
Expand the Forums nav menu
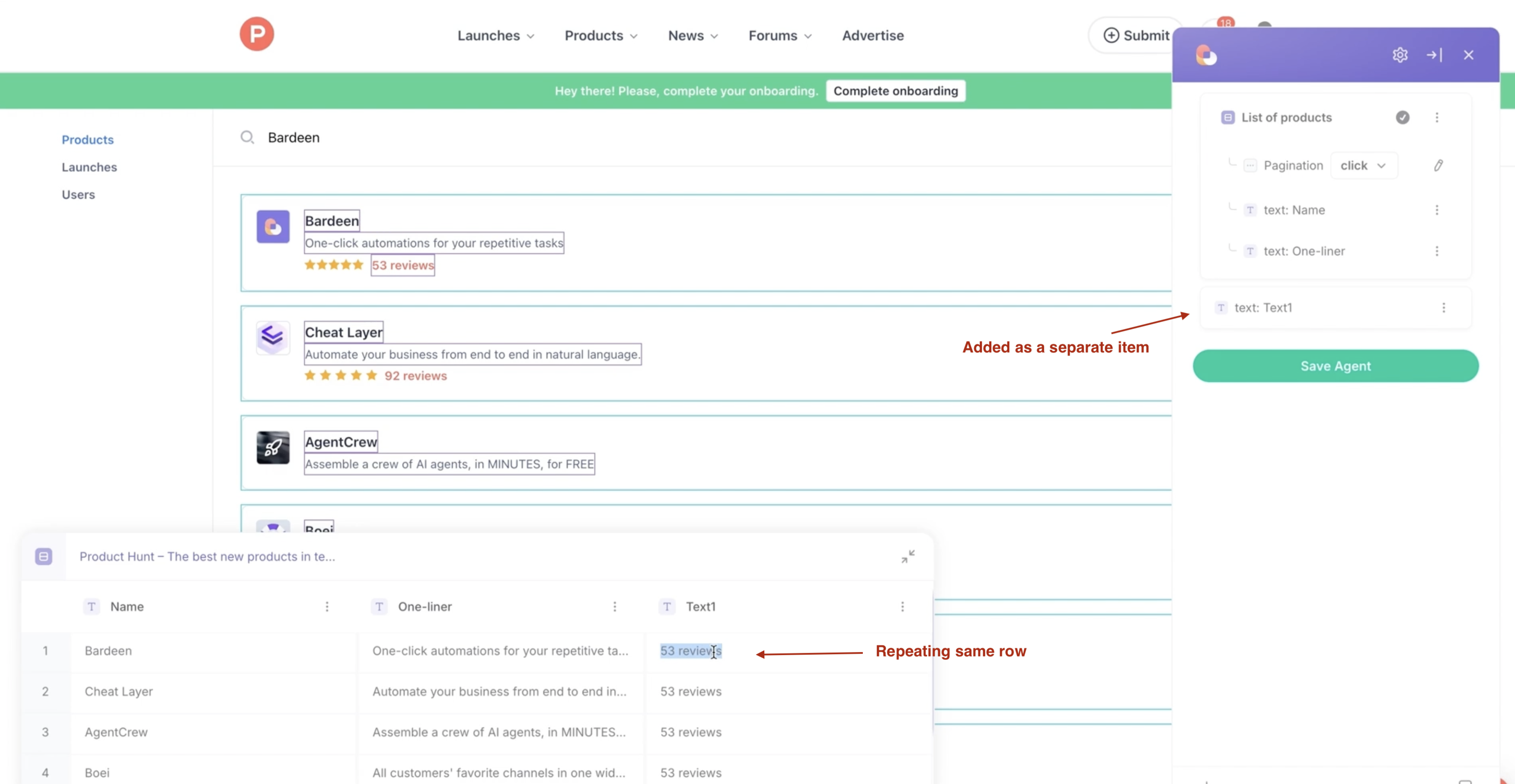point(780,36)
